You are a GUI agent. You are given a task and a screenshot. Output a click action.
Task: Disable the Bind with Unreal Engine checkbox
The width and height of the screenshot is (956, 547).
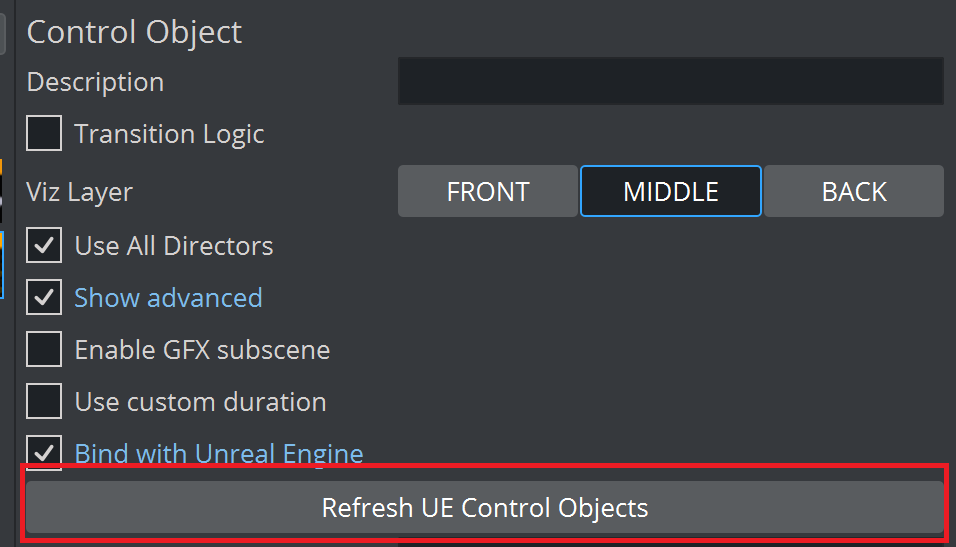point(44,453)
